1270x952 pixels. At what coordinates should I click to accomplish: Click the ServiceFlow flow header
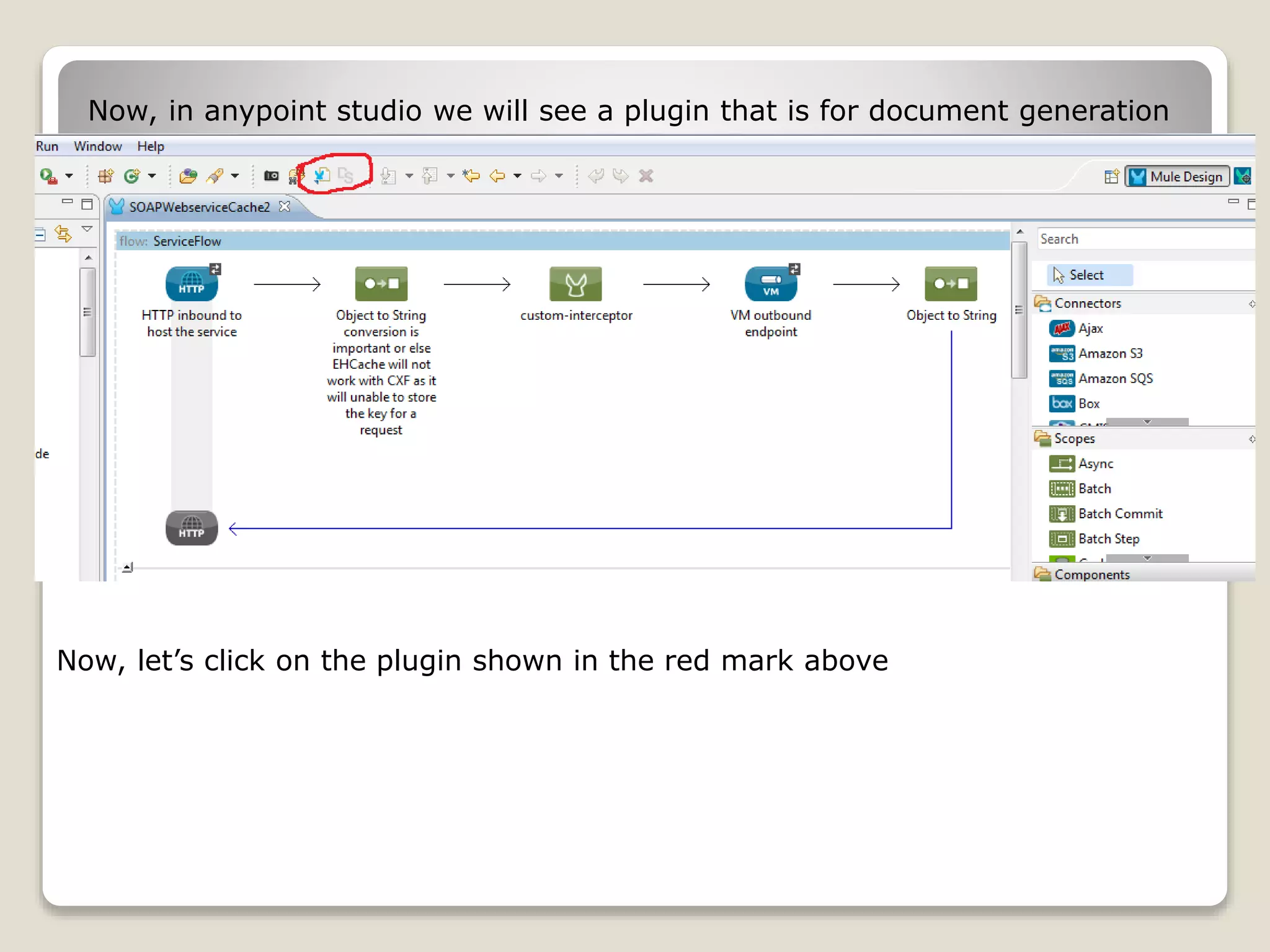click(x=563, y=241)
